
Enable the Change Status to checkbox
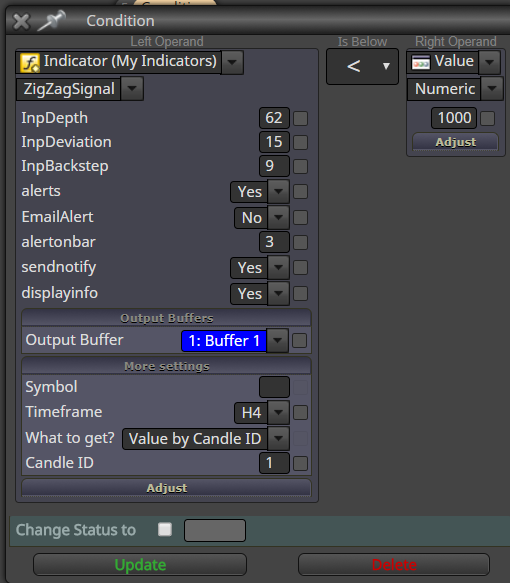[x=165, y=529]
